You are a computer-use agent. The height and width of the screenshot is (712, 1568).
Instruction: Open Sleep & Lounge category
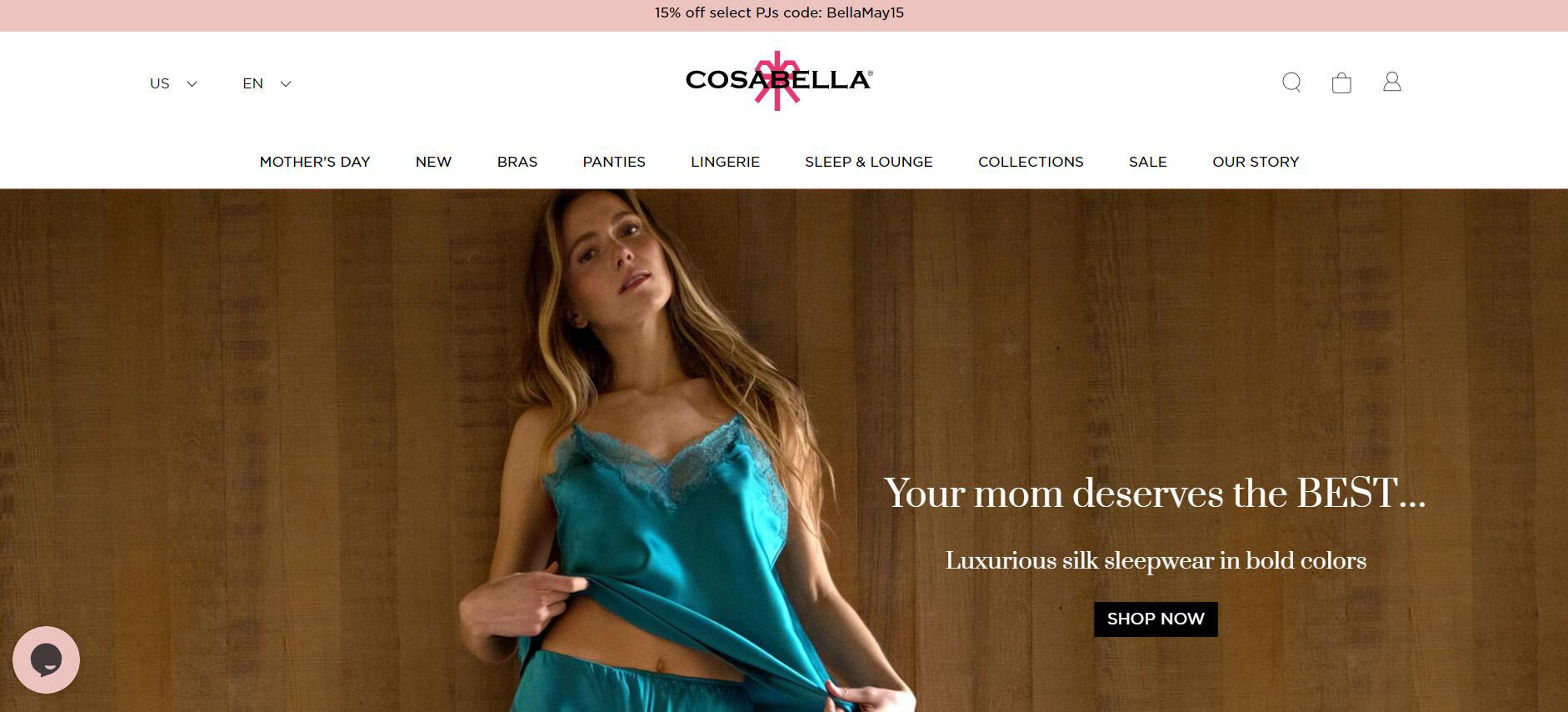click(x=869, y=162)
